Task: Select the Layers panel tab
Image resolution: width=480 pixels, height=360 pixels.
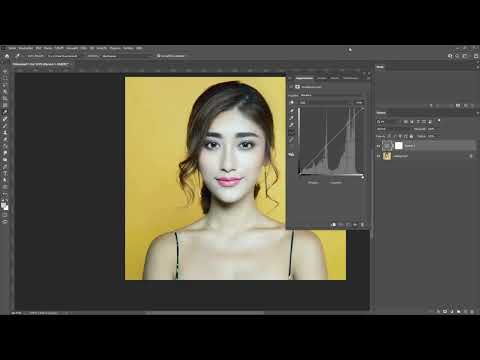Action: 381,113
